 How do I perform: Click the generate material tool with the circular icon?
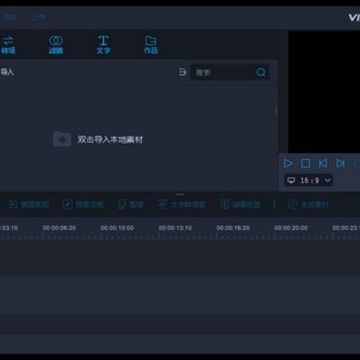pyautogui.click(x=308, y=204)
